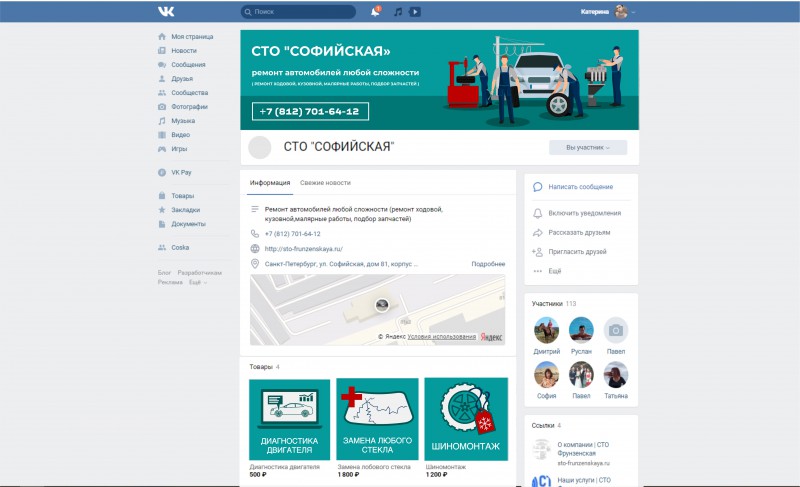The image size is (800, 487).
Task: Go to Моя страница in sidebar
Action: click(x=192, y=37)
